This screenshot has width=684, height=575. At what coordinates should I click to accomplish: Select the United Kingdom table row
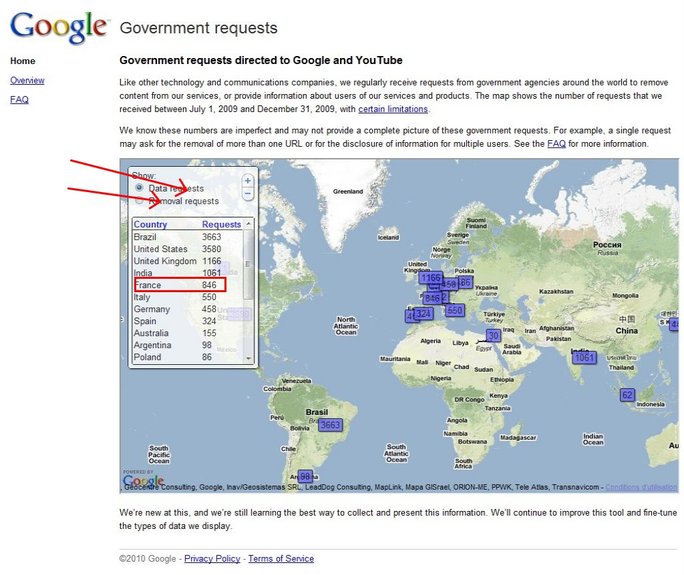188,261
